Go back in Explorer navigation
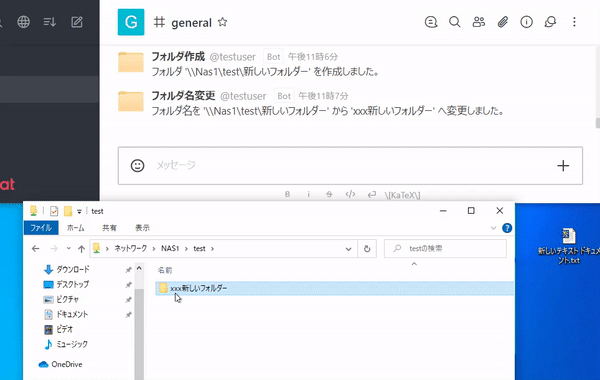The width and height of the screenshot is (600, 380). click(36, 249)
